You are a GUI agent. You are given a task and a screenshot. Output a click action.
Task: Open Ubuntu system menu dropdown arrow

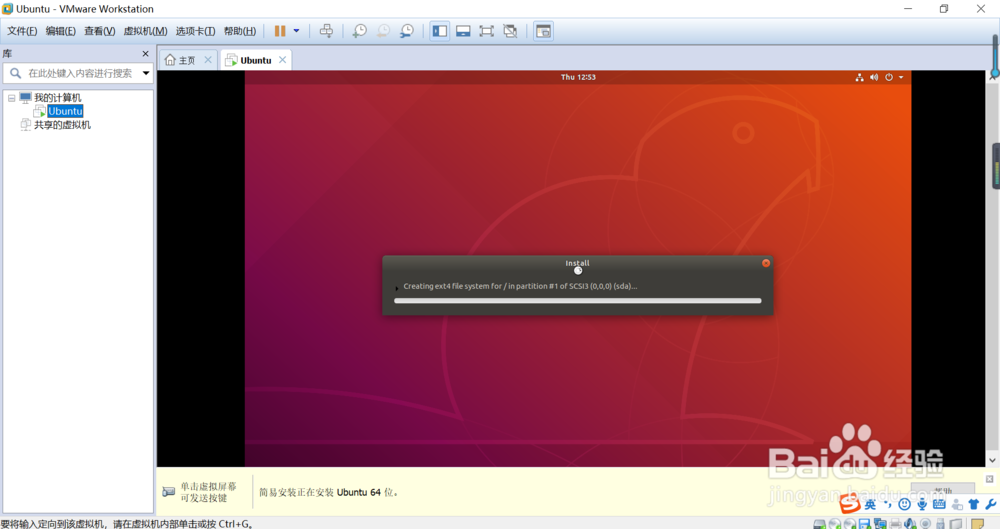point(901,77)
